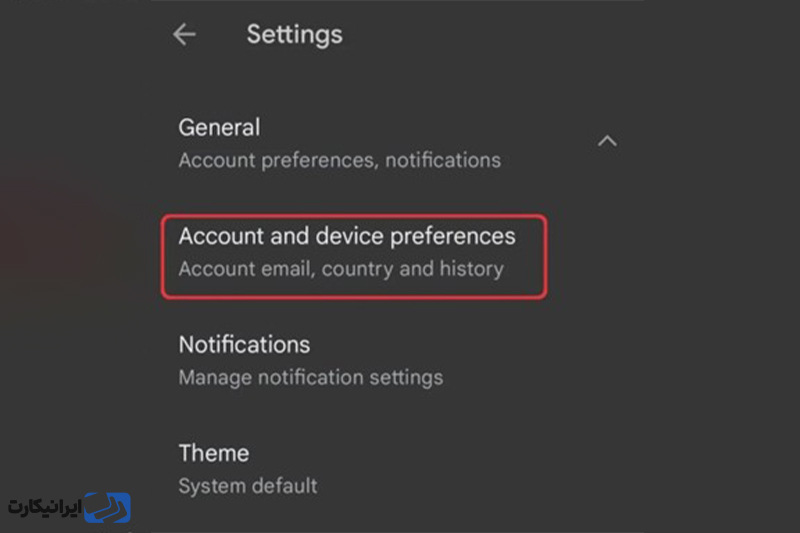
Task: Click the red highlight box border
Action: pyautogui.click(x=354, y=217)
